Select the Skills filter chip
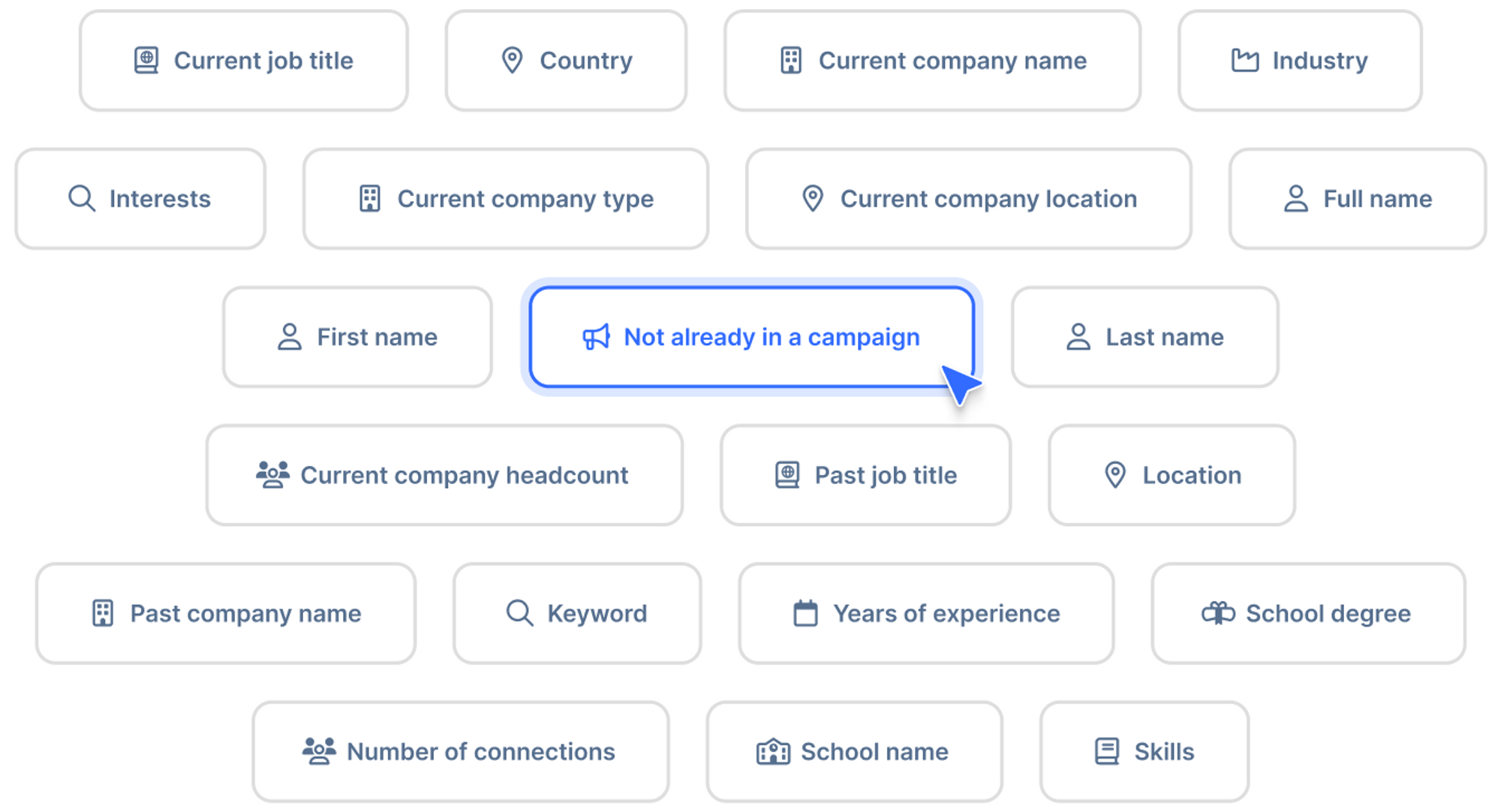The image size is (1501, 812). [1145, 751]
